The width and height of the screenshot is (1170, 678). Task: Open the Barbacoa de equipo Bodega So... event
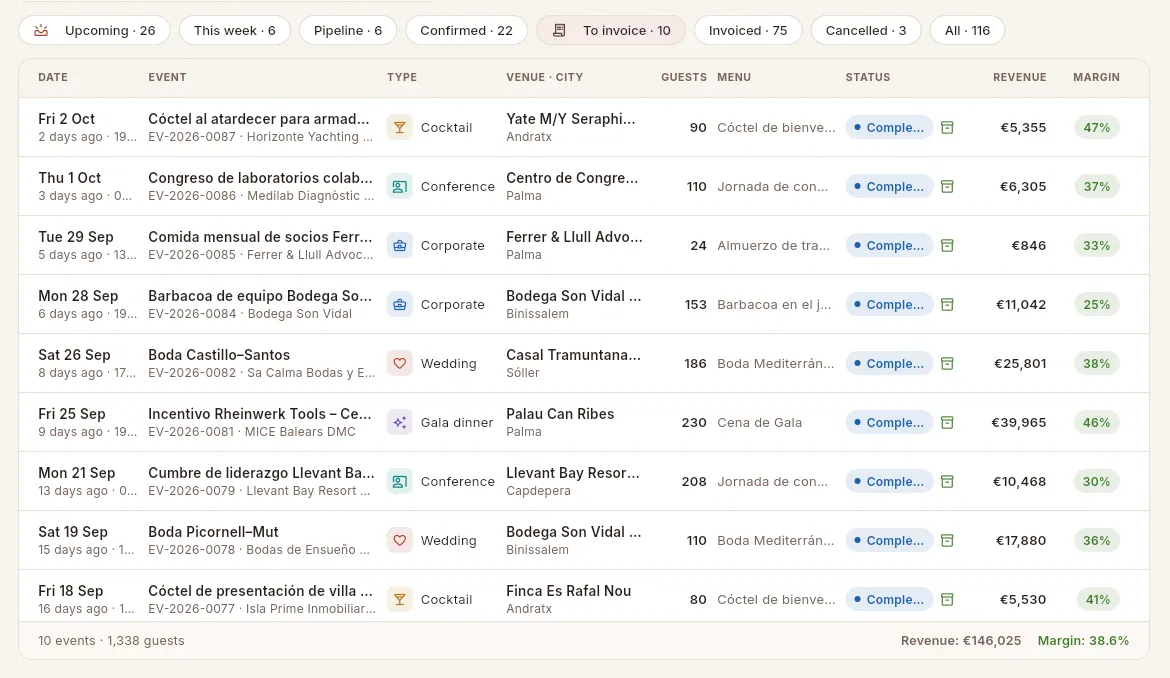tap(260, 295)
